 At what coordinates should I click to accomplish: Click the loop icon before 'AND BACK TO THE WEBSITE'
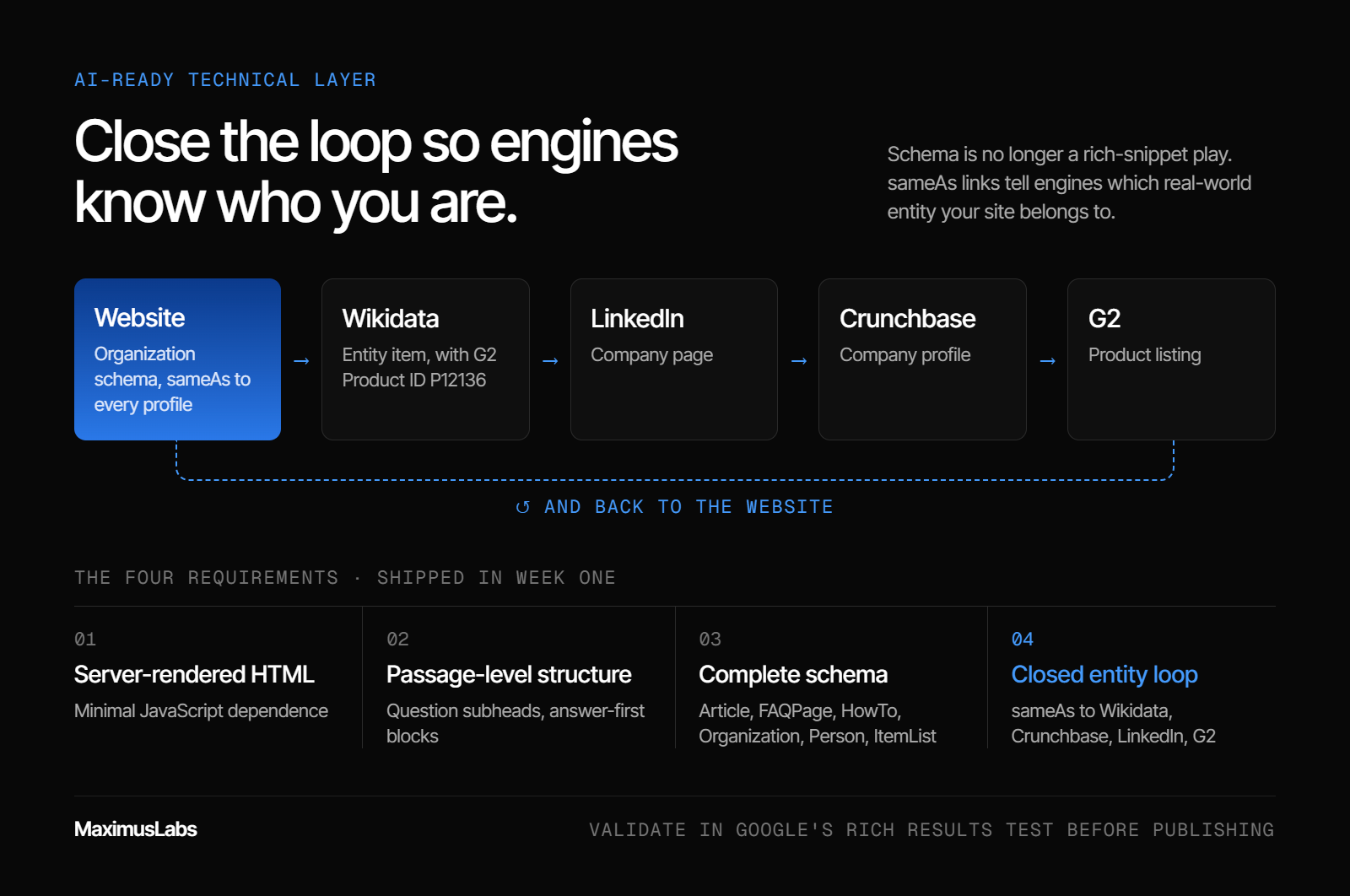523,507
